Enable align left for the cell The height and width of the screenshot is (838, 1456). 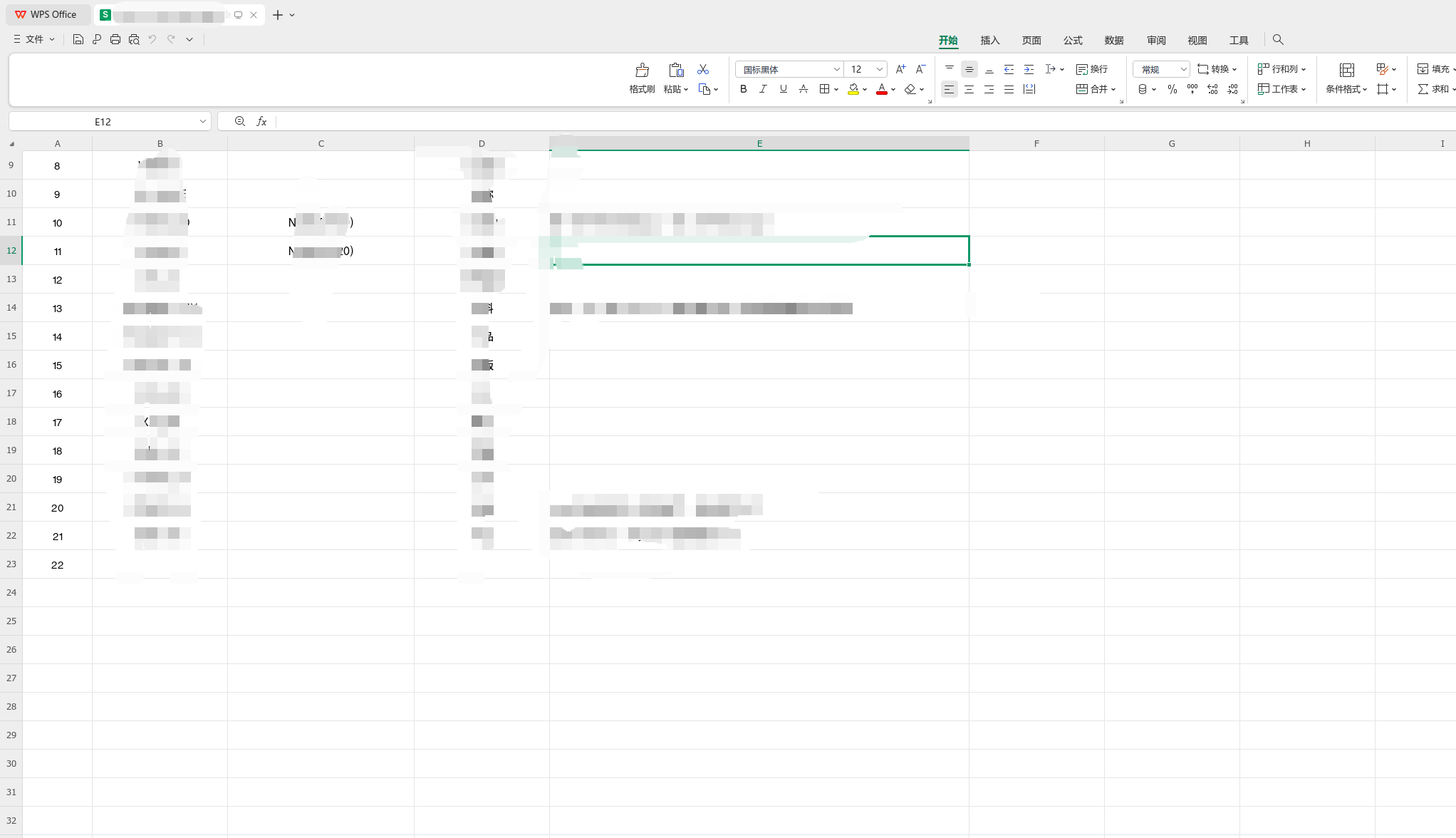coord(949,89)
